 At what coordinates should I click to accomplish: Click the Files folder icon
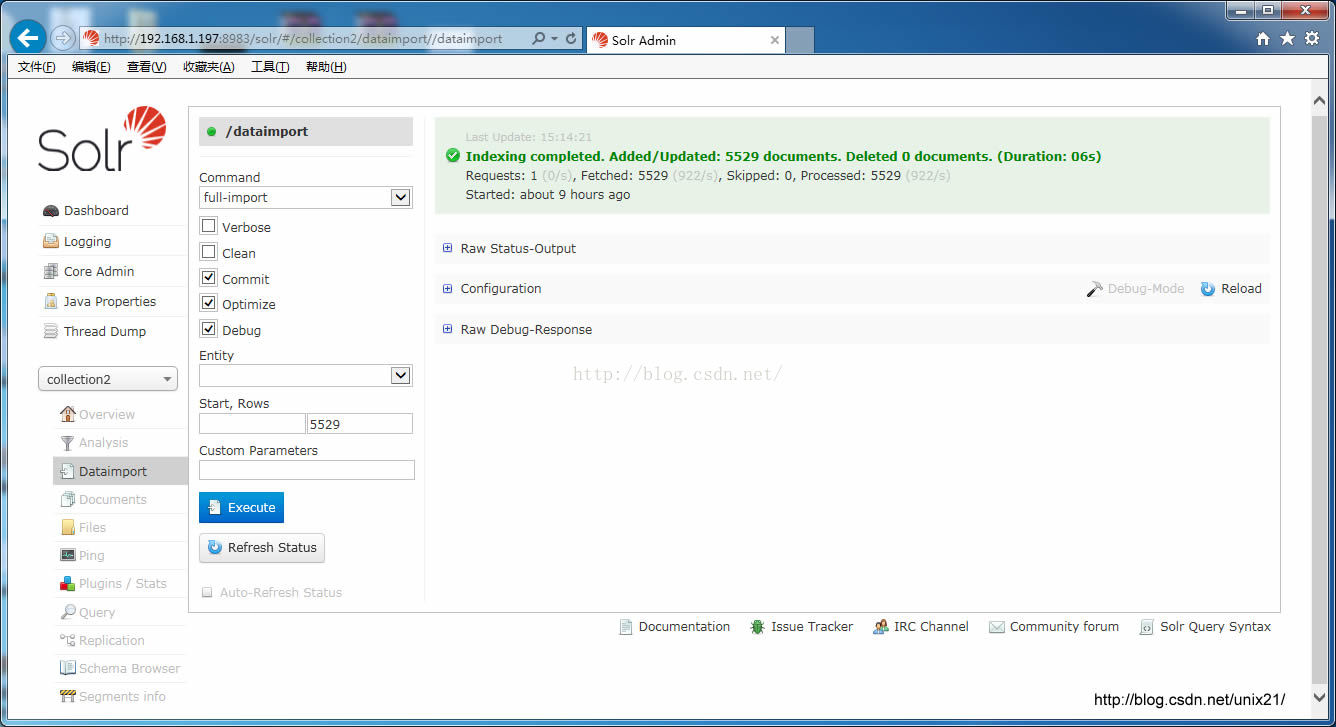pos(67,527)
